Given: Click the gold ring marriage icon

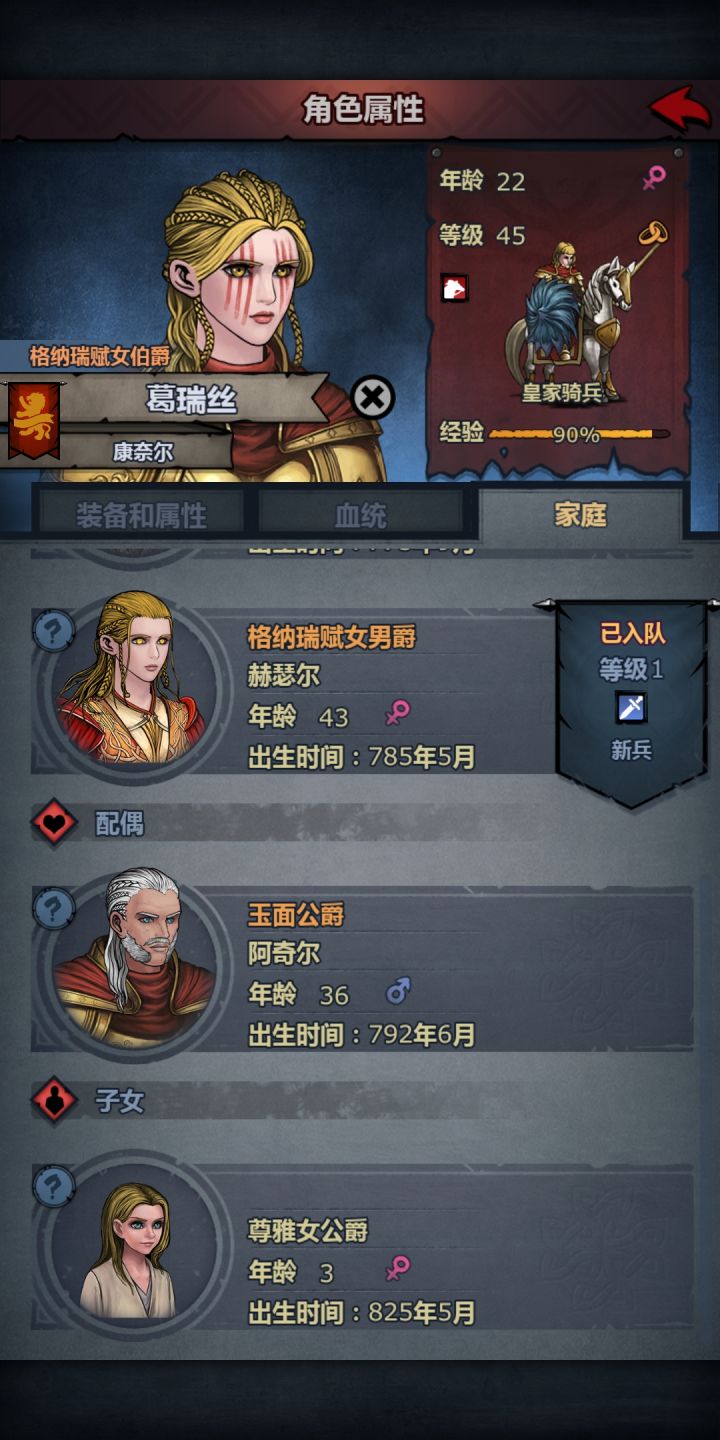Looking at the screenshot, I should pyautogui.click(x=653, y=235).
